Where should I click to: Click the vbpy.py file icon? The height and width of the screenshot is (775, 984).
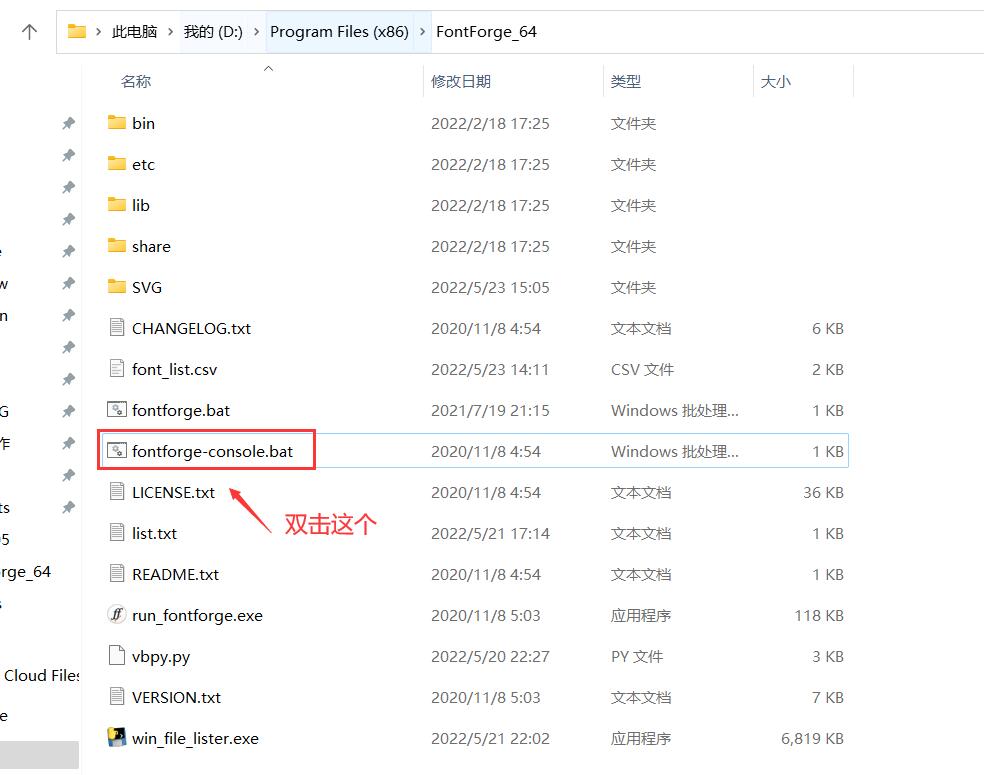(117, 656)
